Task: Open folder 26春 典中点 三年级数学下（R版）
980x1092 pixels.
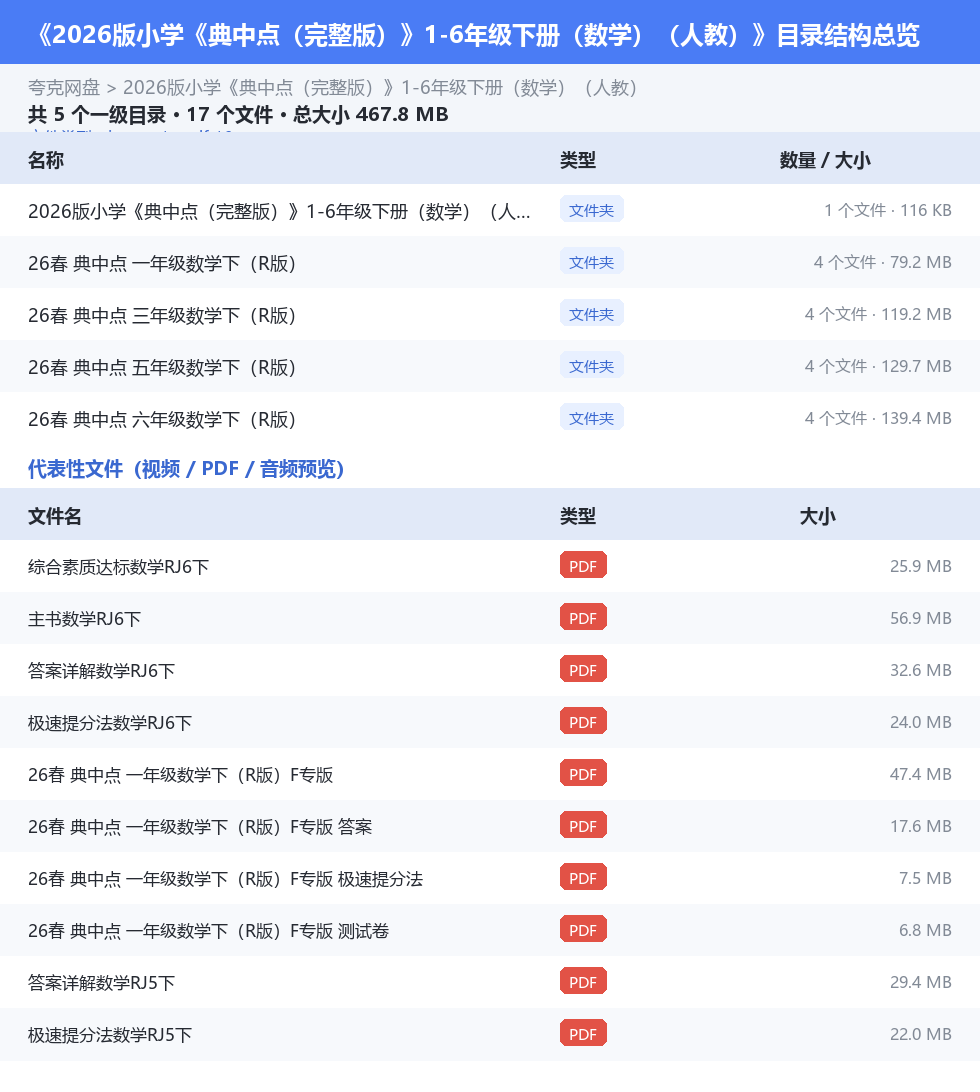Action: point(162,315)
